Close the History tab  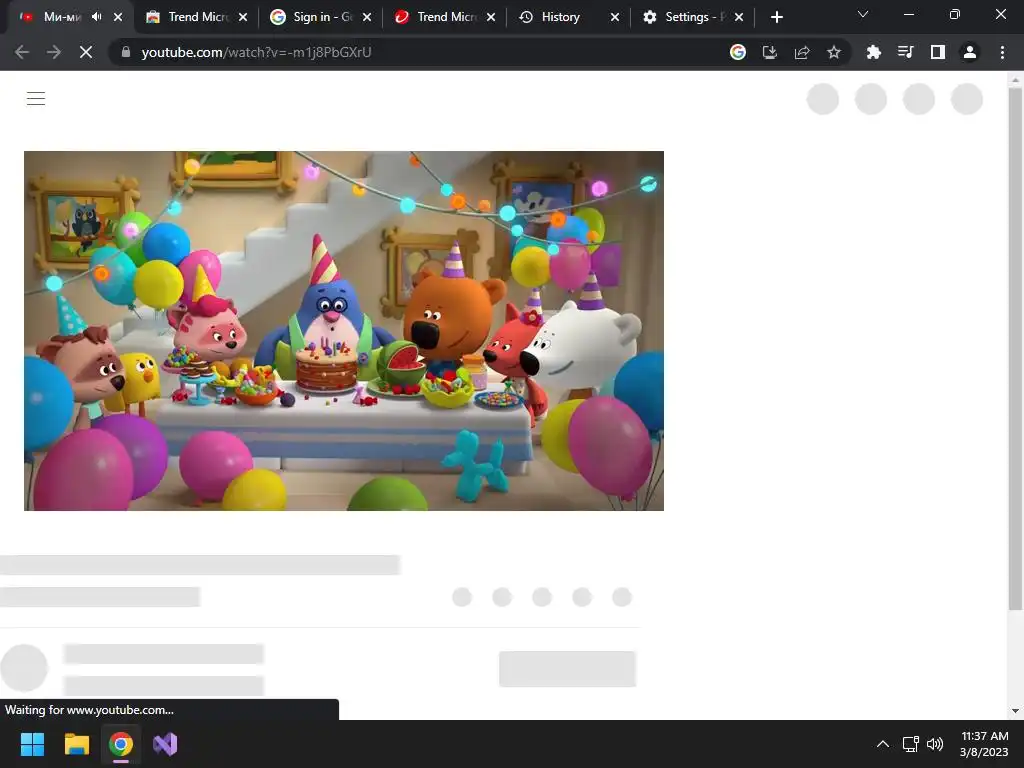(x=615, y=17)
